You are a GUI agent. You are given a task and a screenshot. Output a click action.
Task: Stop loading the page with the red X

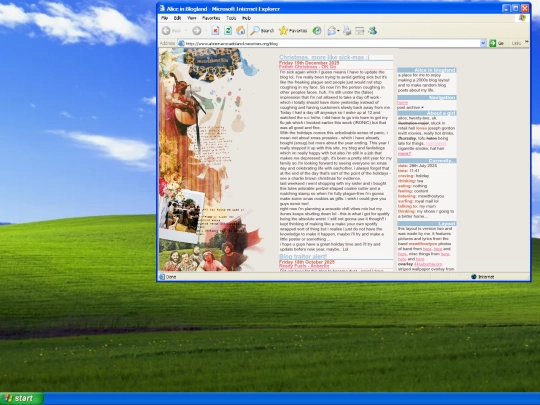click(x=215, y=31)
